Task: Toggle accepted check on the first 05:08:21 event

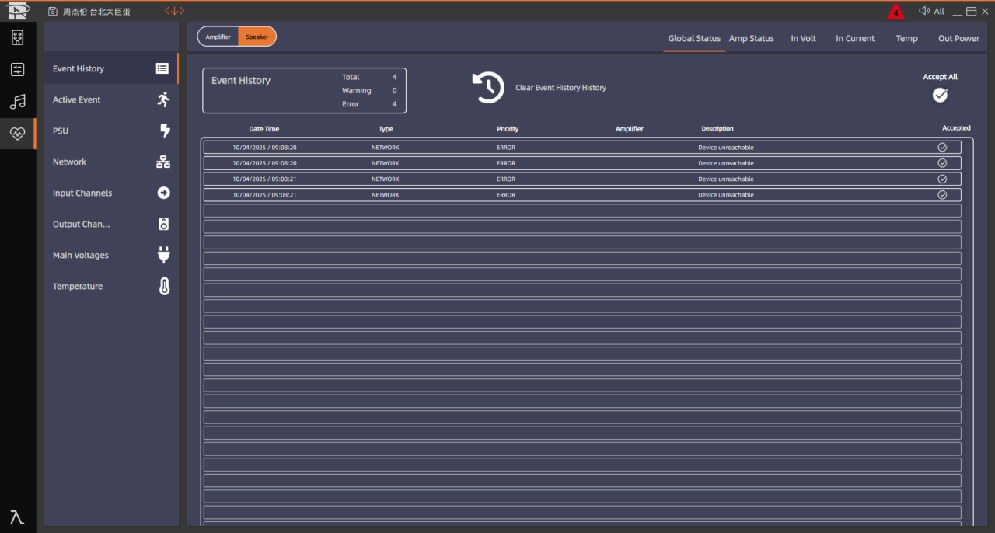Action: click(x=942, y=179)
